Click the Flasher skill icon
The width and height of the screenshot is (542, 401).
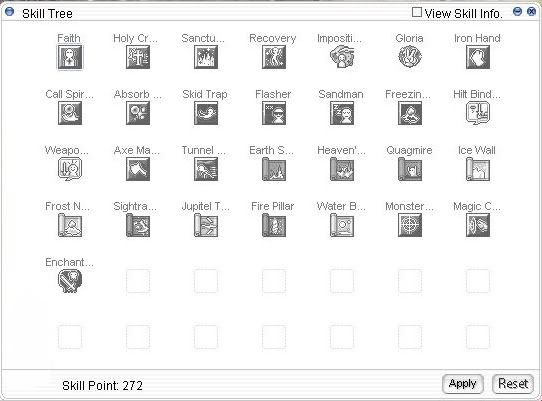tap(274, 113)
